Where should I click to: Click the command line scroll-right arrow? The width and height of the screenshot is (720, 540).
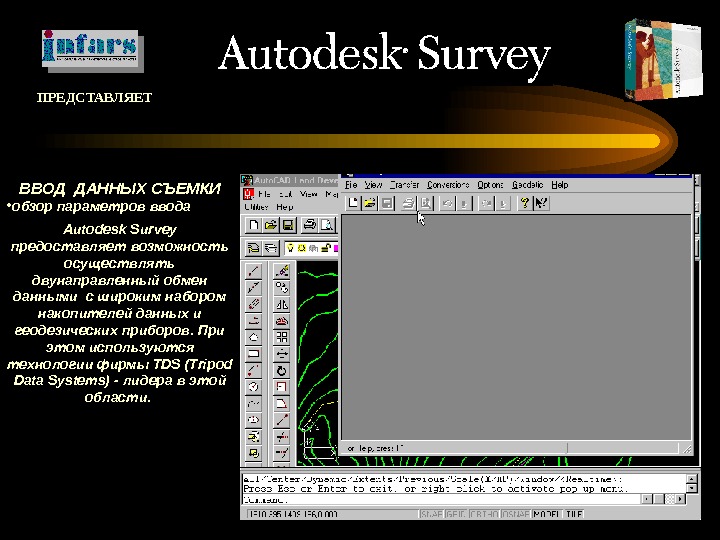(680, 499)
